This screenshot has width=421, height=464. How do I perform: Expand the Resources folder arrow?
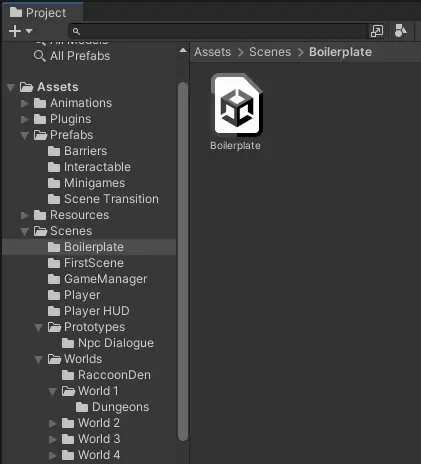pos(25,215)
